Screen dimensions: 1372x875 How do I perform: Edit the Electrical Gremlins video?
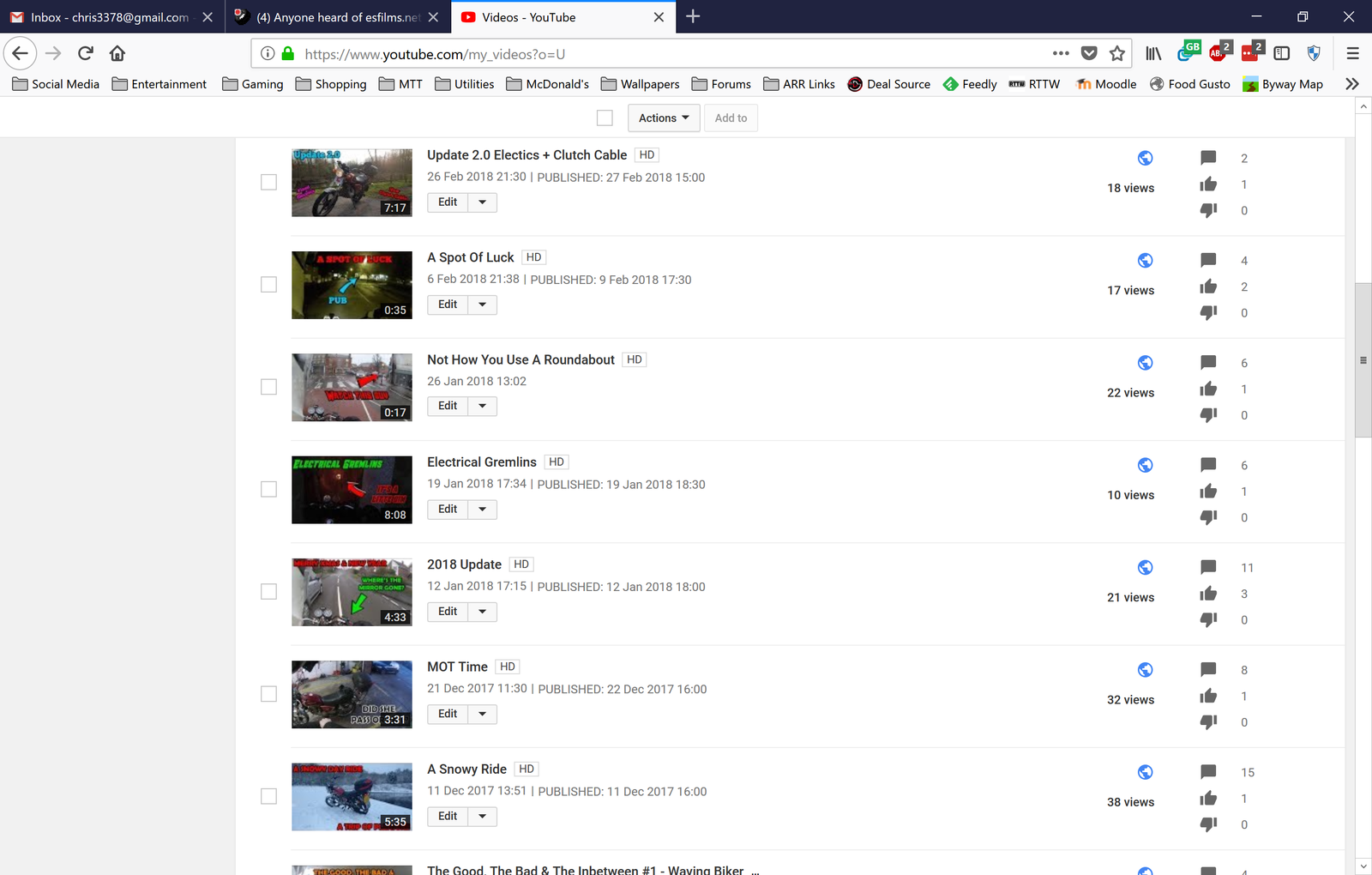tap(448, 510)
